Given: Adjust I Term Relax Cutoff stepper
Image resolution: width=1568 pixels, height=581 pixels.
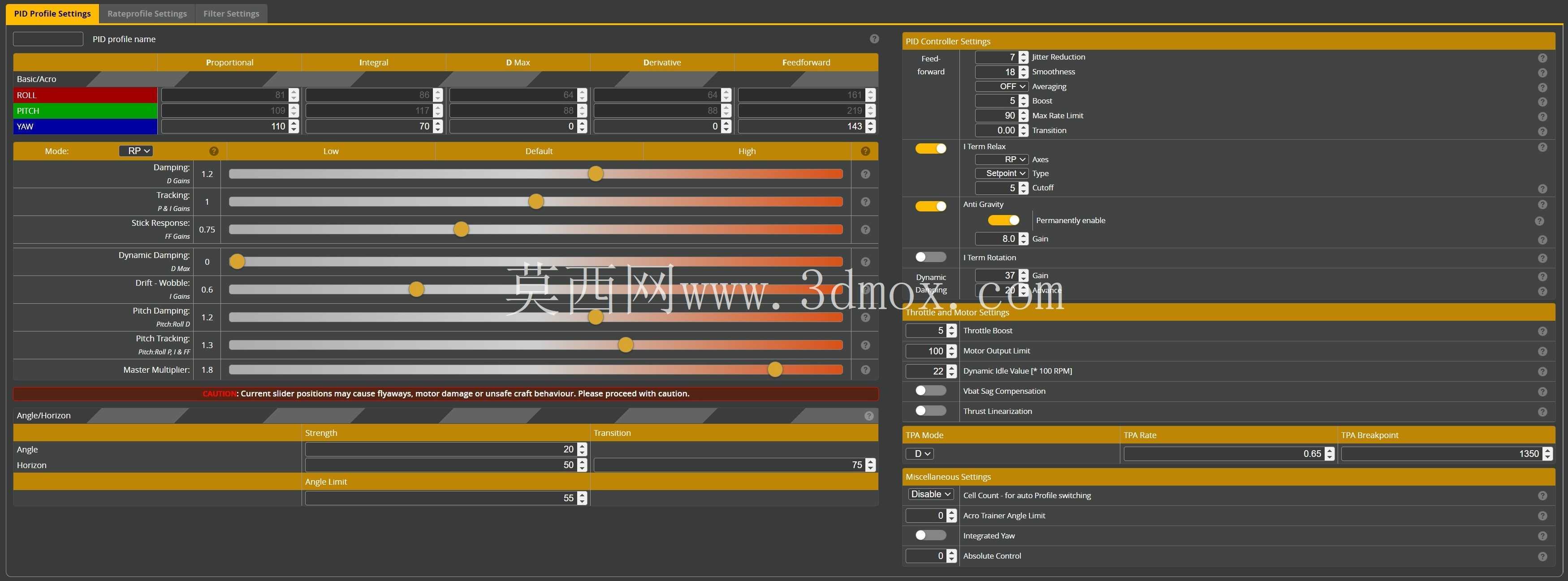Looking at the screenshot, I should point(1023,189).
